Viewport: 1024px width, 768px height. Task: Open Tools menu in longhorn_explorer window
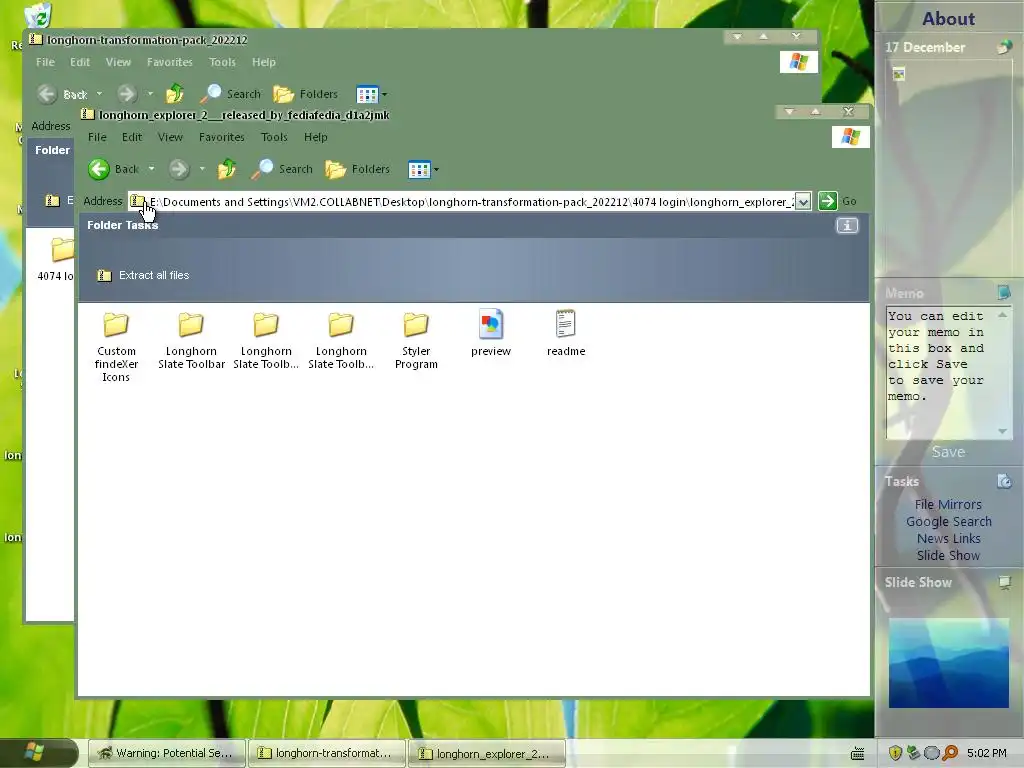(274, 137)
